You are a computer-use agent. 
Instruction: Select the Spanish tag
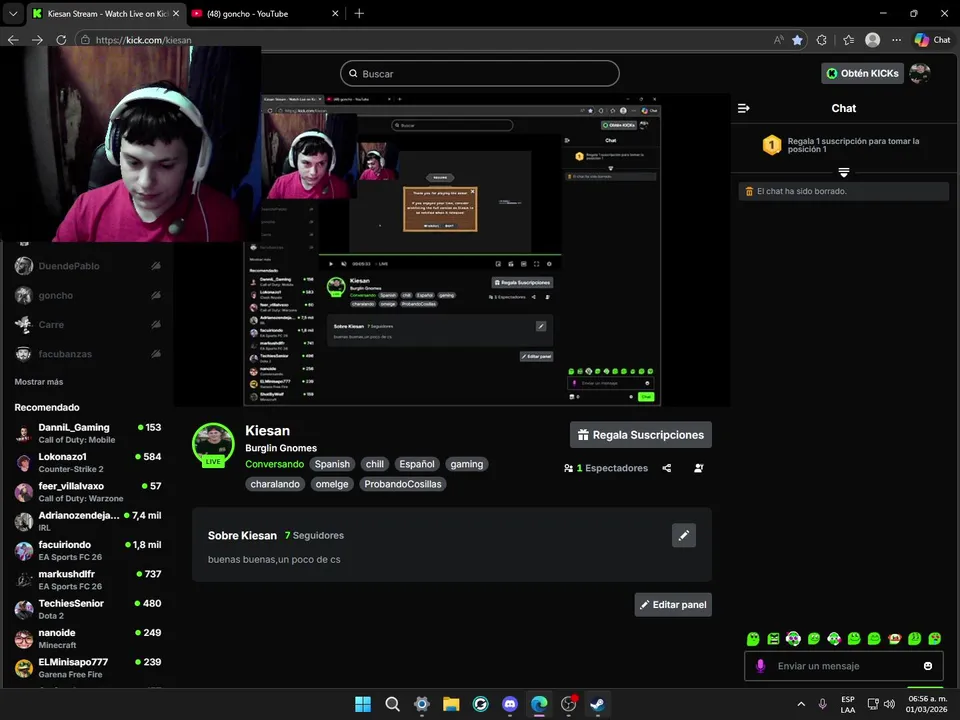click(332, 465)
